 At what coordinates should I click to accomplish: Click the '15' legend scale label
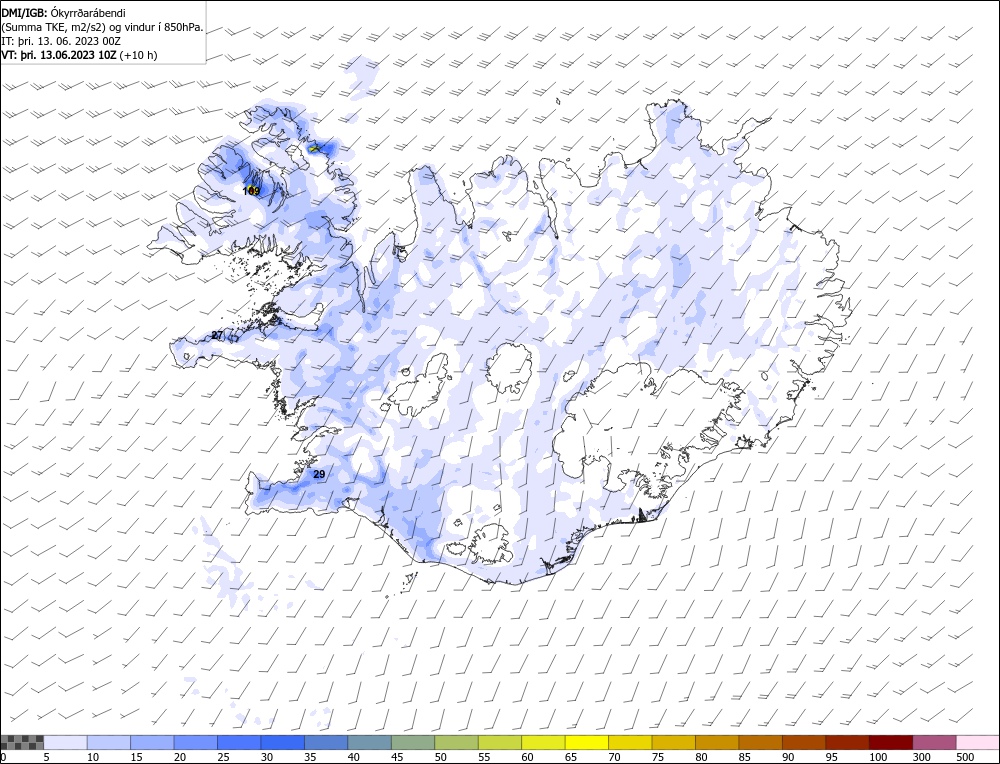(x=136, y=757)
